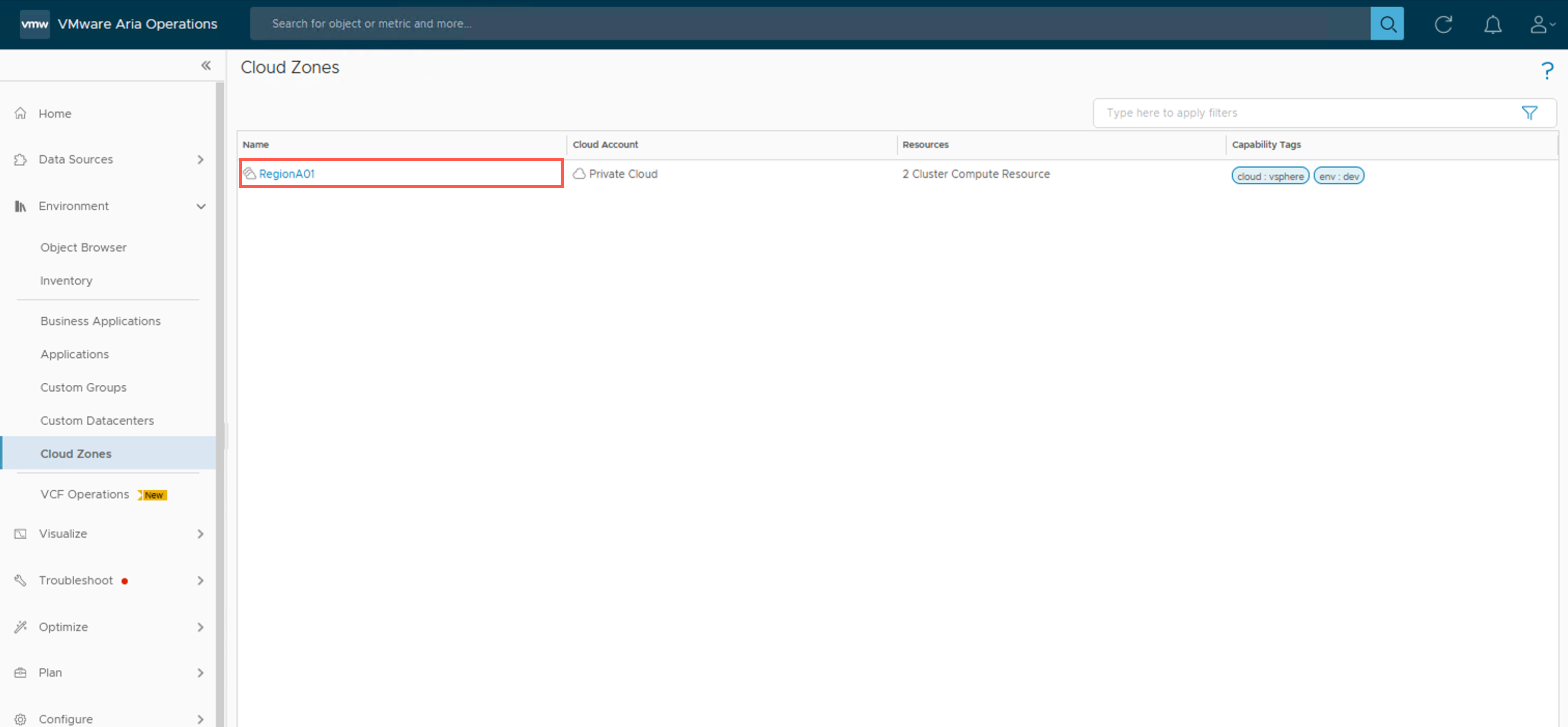Collapse the Environment section

(200, 206)
